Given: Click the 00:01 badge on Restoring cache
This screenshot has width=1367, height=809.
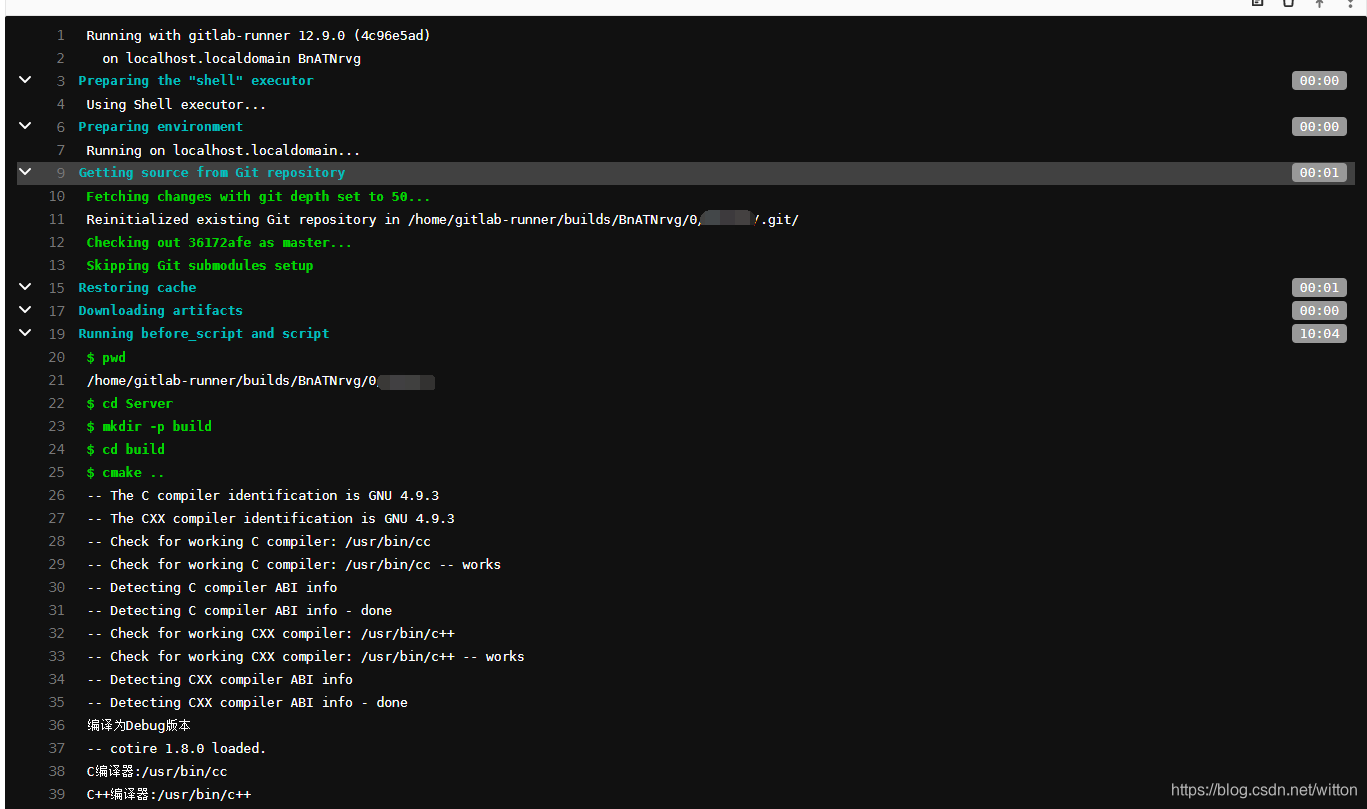Looking at the screenshot, I should [x=1319, y=288].
